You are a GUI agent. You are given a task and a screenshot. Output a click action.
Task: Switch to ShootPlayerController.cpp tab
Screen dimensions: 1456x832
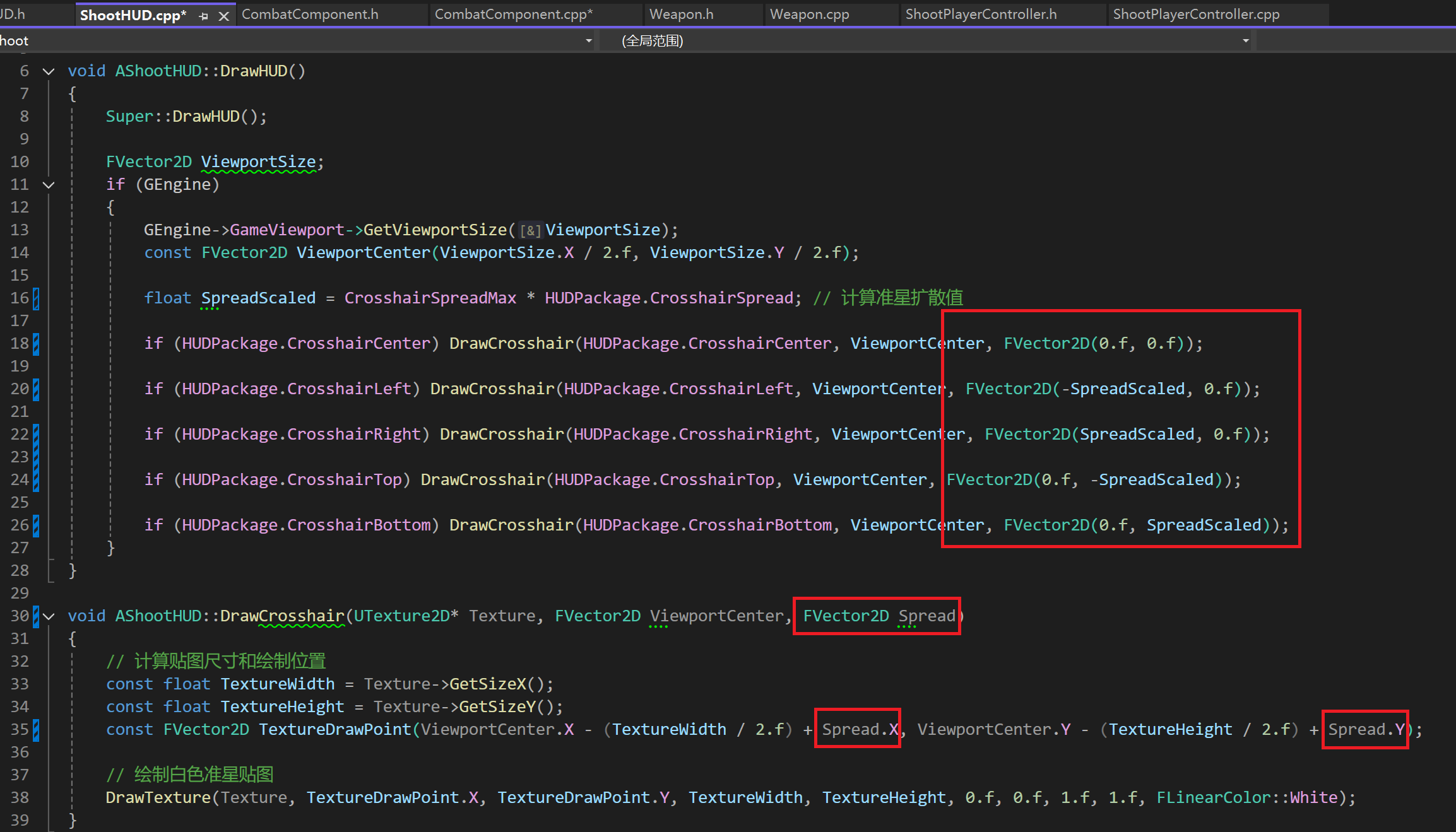[x=1196, y=15]
